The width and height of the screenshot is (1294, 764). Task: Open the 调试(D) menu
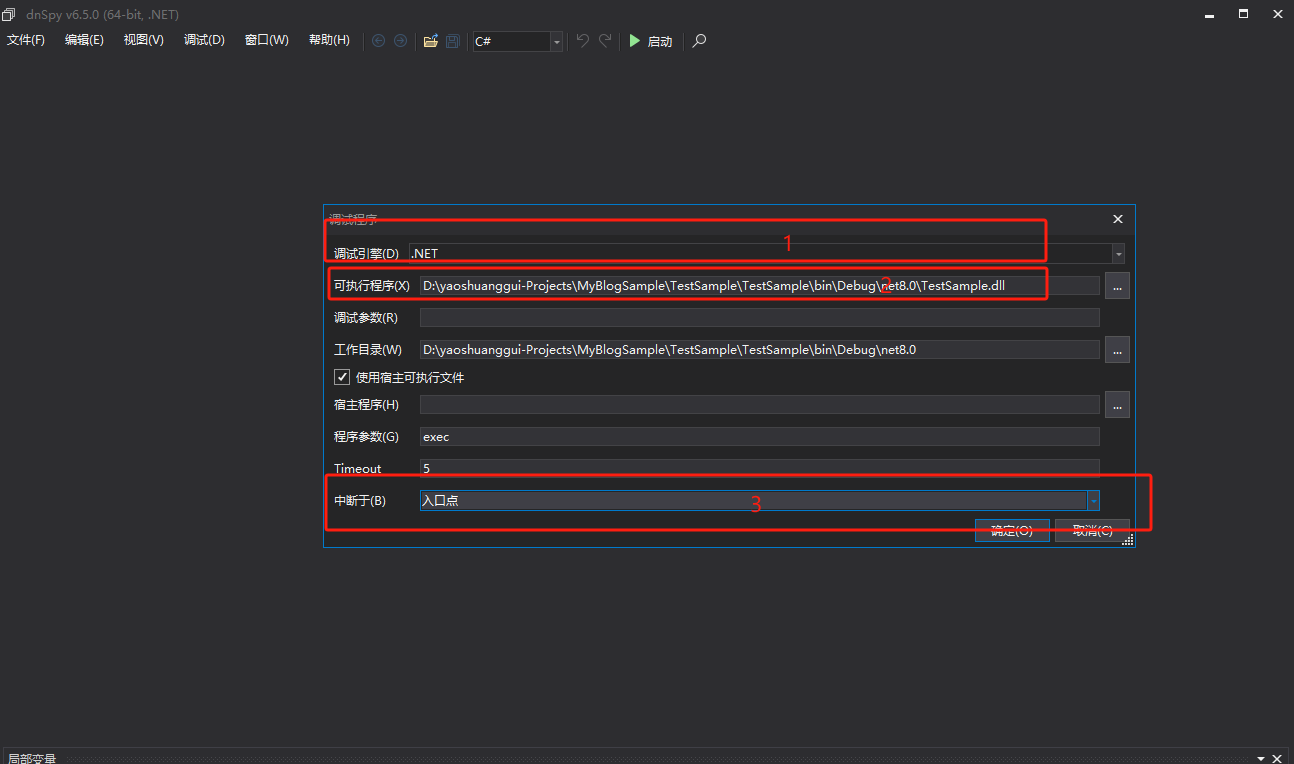(203, 40)
